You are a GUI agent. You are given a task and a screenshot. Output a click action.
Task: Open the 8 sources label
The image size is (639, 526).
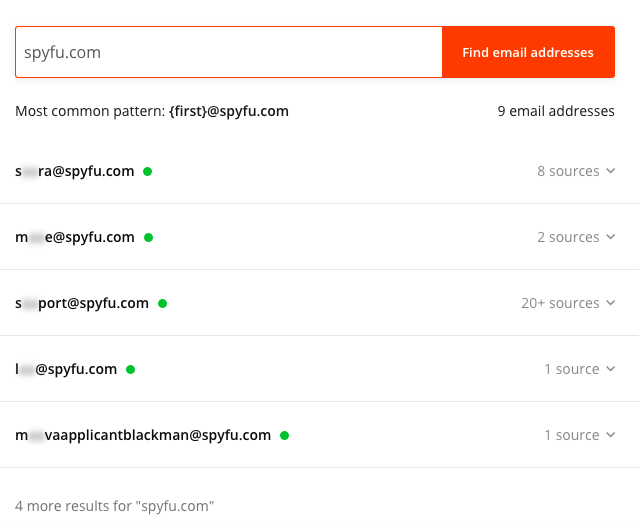click(568, 171)
